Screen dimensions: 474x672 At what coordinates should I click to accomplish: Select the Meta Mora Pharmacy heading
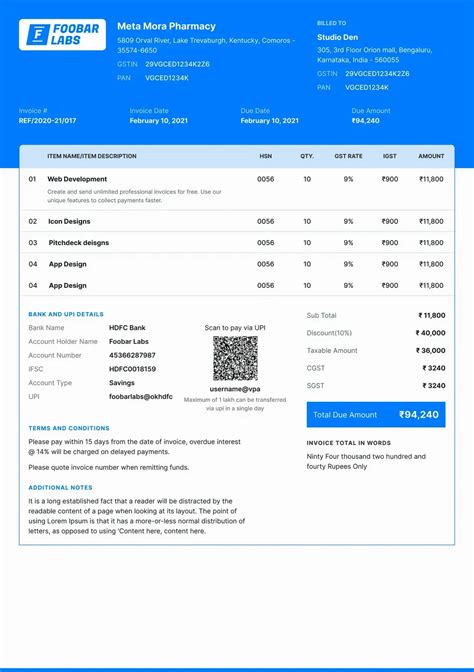click(166, 26)
